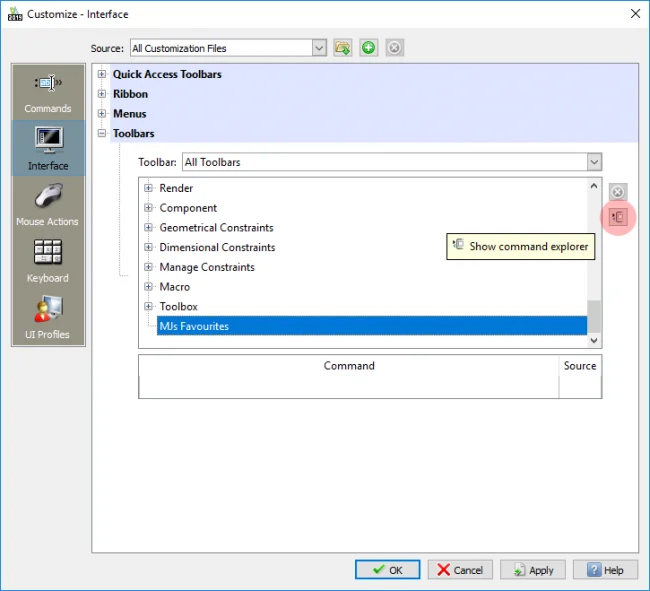Switch to the Keyboard section
The width and height of the screenshot is (650, 591).
point(48,262)
